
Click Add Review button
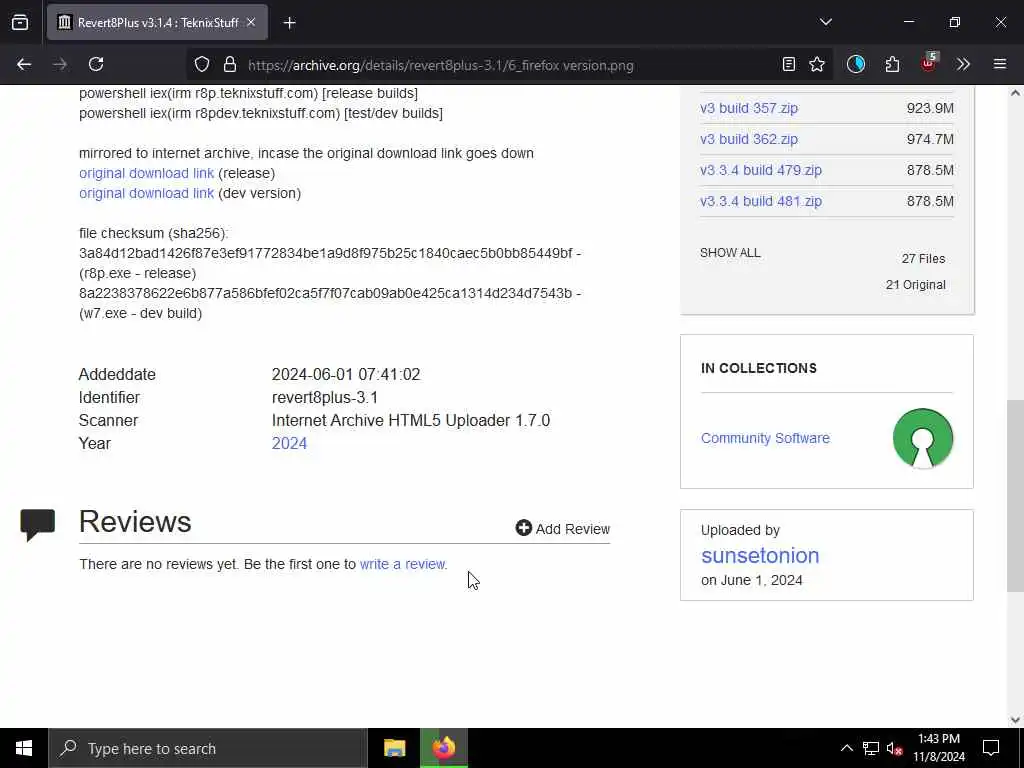pos(562,528)
